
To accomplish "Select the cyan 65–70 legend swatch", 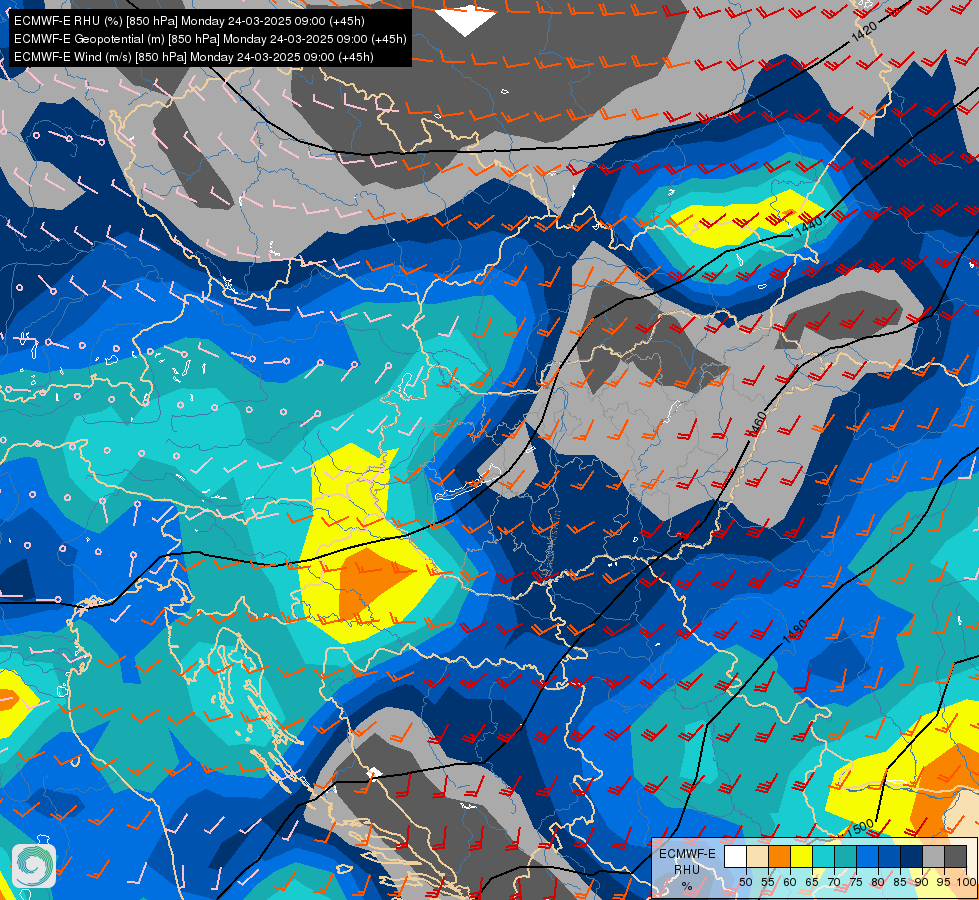I will pos(824,856).
